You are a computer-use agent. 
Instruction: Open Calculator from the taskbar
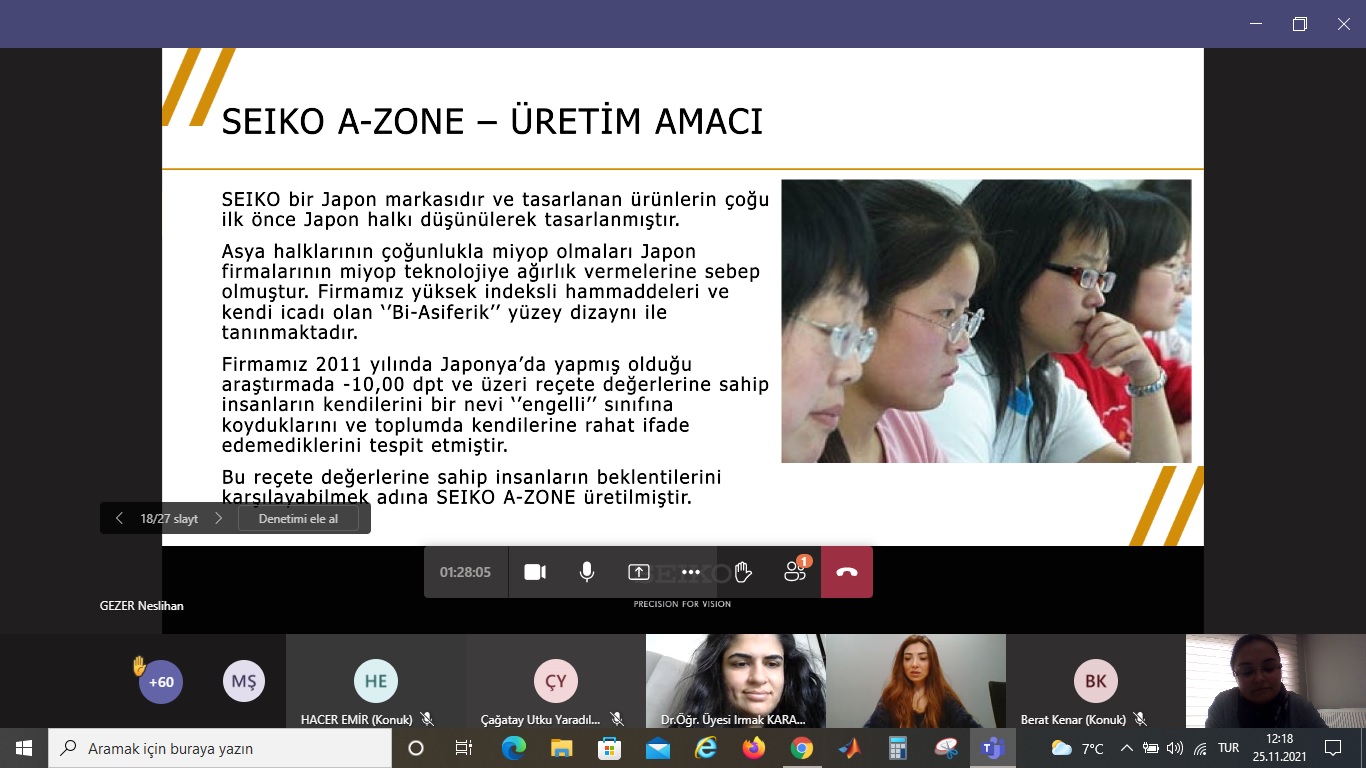point(898,748)
